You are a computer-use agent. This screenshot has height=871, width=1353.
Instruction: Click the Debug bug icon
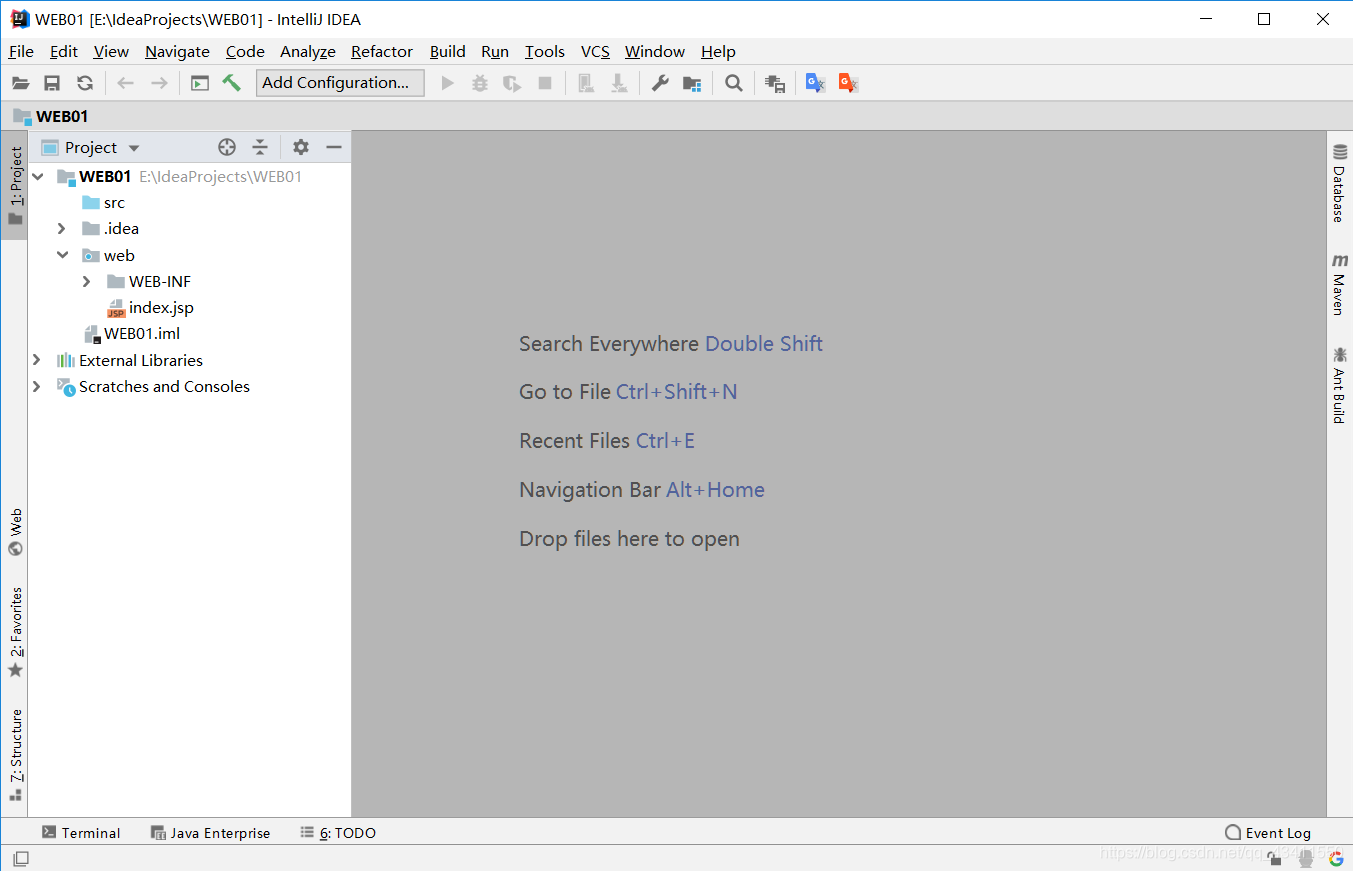[x=480, y=83]
